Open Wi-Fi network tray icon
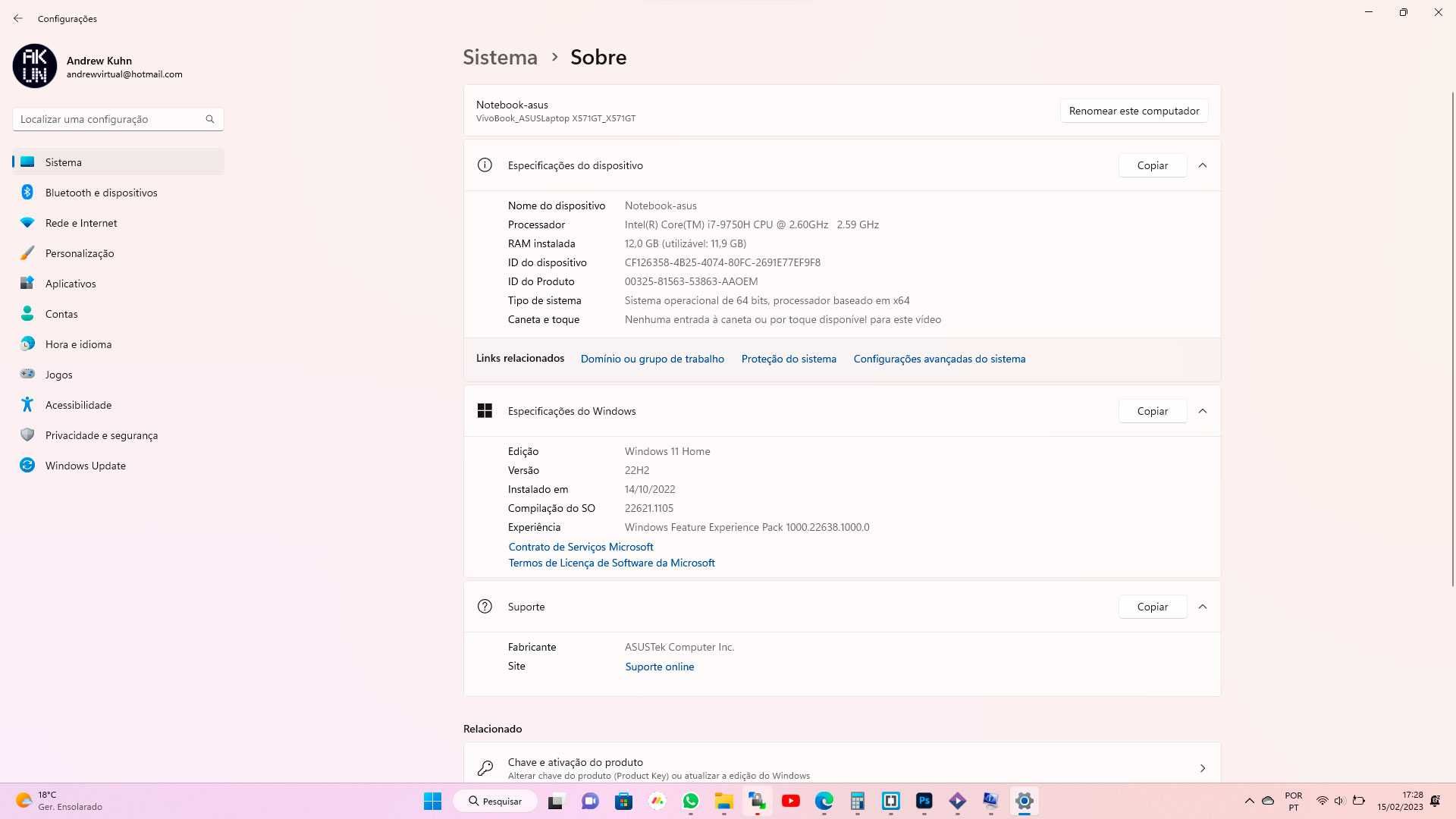This screenshot has width=1456, height=819. pos(1322,801)
